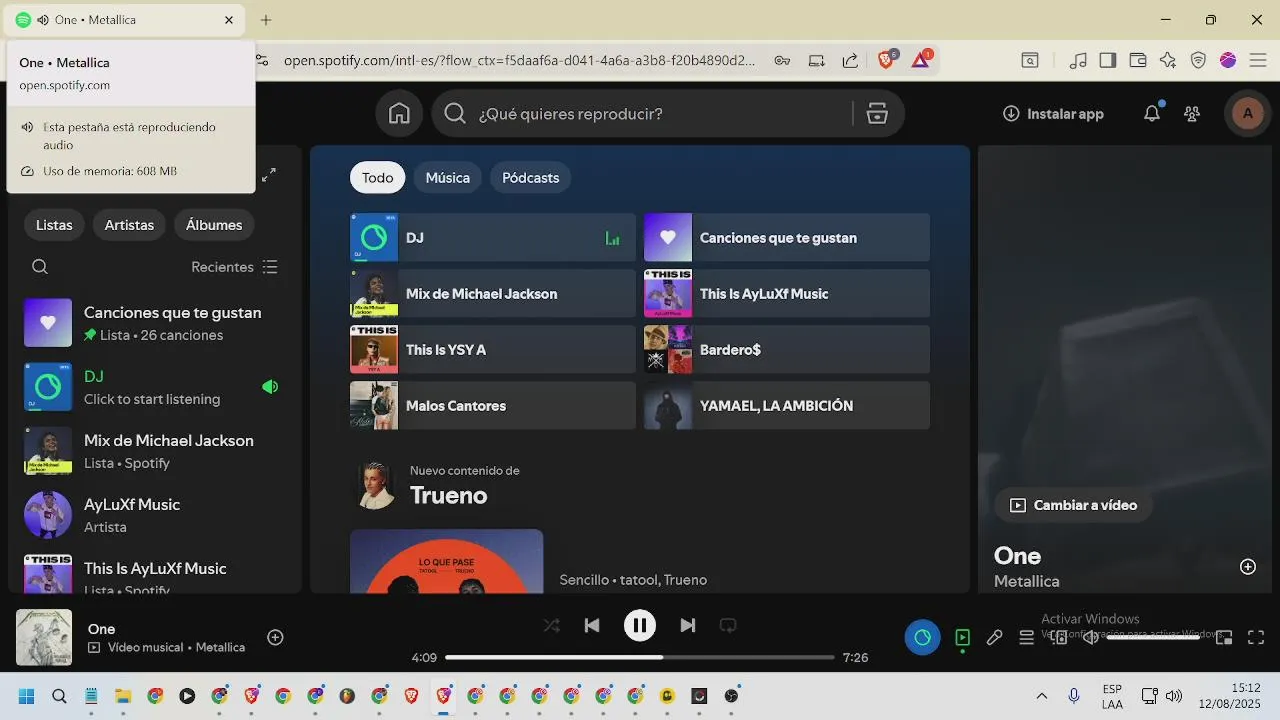Viewport: 1280px width, 720px height.
Task: Open a new browser tab with plus
Action: click(266, 20)
